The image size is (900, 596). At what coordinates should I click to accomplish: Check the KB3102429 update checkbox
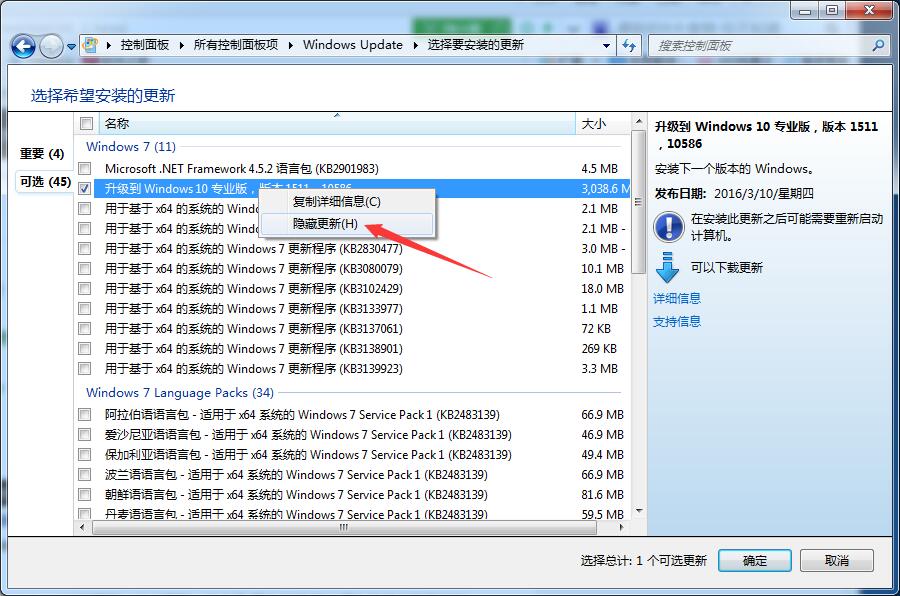click(85, 288)
